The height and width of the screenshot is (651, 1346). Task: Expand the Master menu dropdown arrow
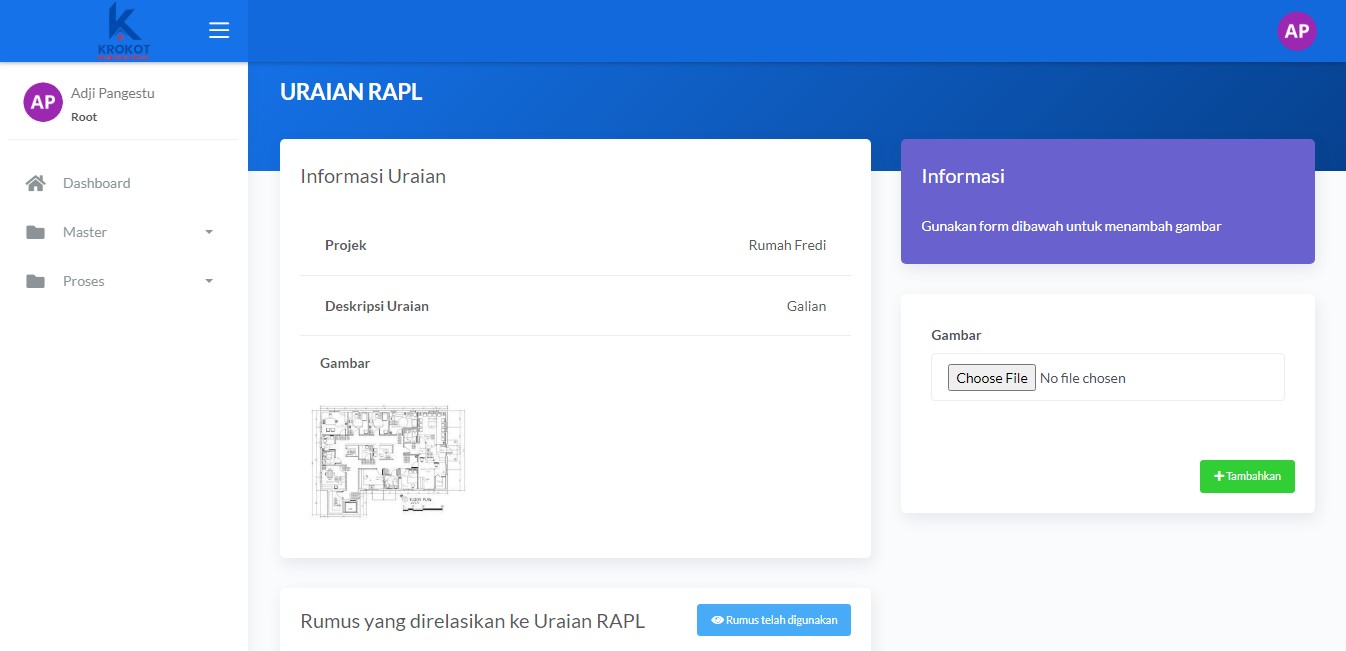(209, 232)
